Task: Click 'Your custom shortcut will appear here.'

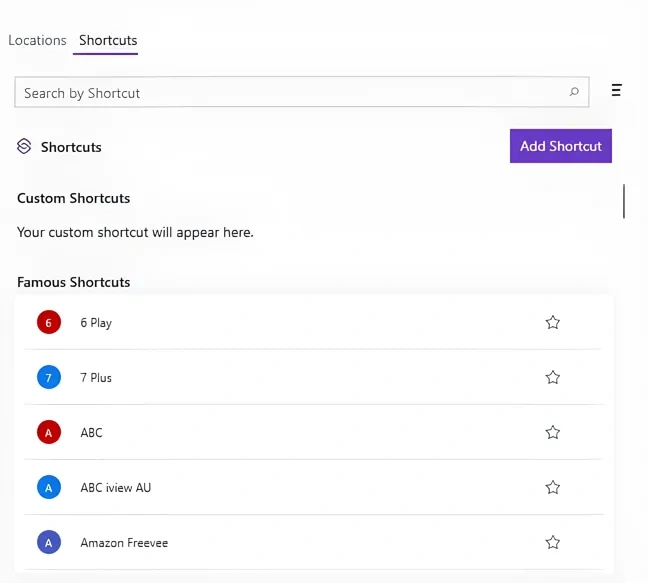Action: [x=135, y=233]
